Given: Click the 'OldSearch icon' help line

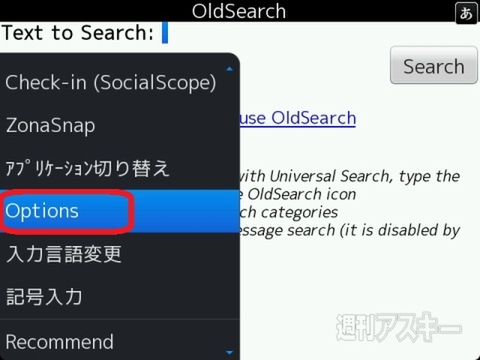Looking at the screenshot, I should [x=298, y=194].
